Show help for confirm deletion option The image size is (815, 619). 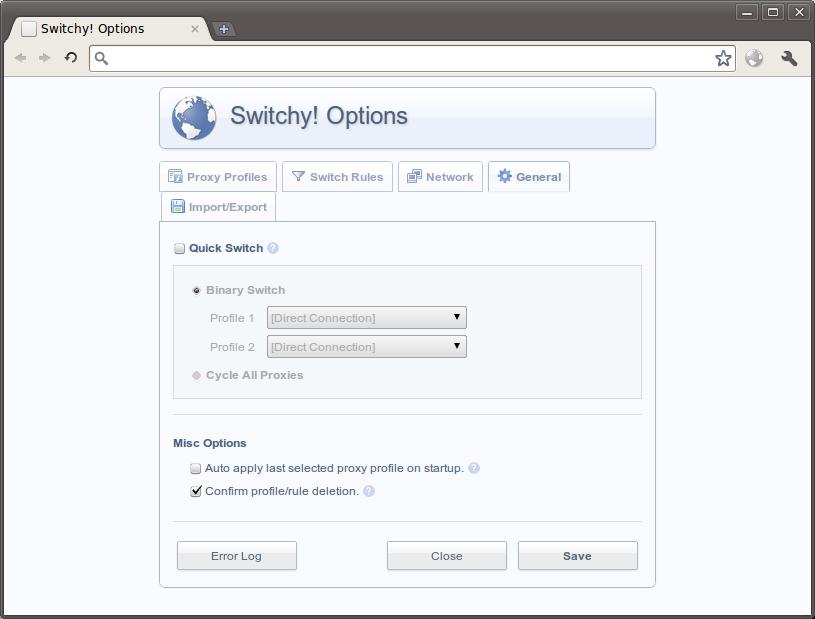[x=369, y=491]
